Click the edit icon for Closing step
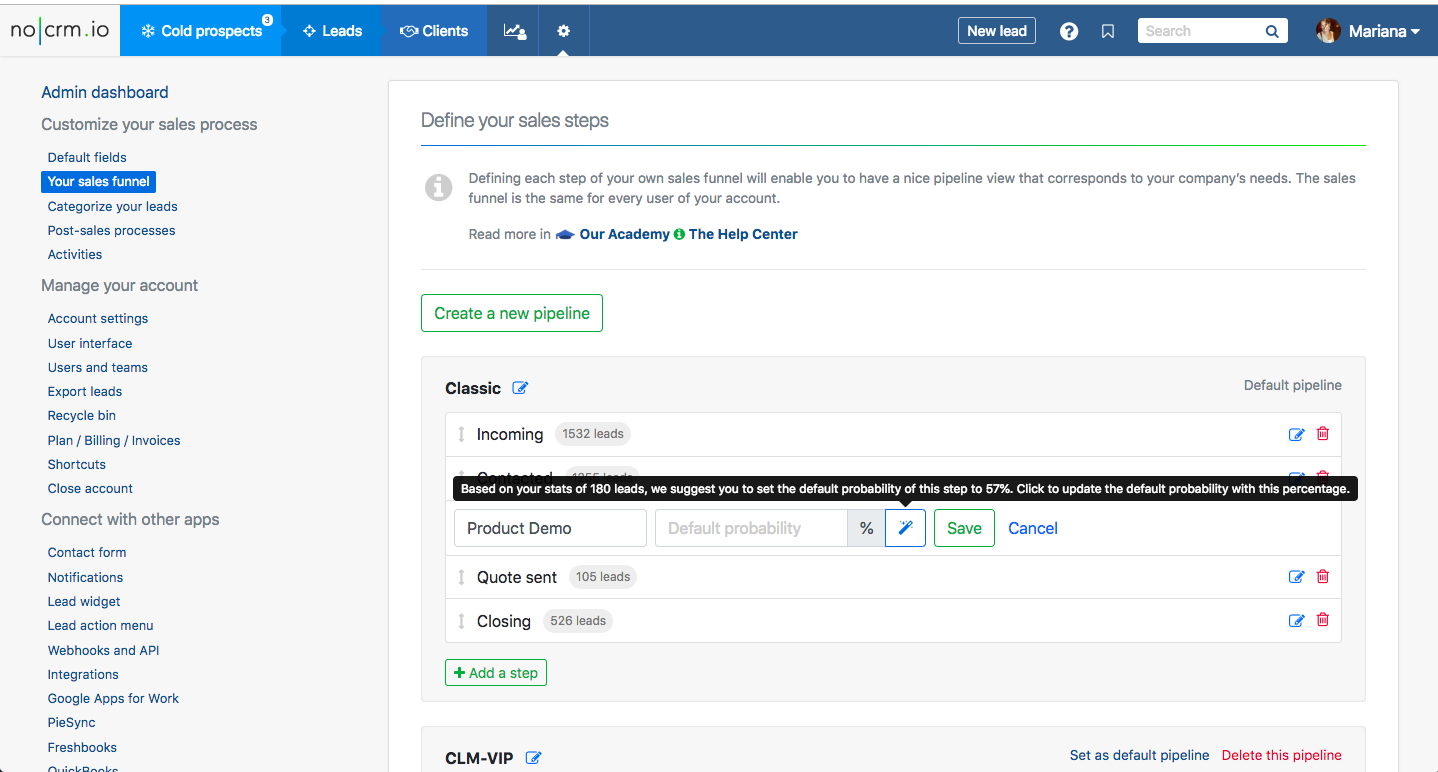1438x772 pixels. click(x=1296, y=620)
